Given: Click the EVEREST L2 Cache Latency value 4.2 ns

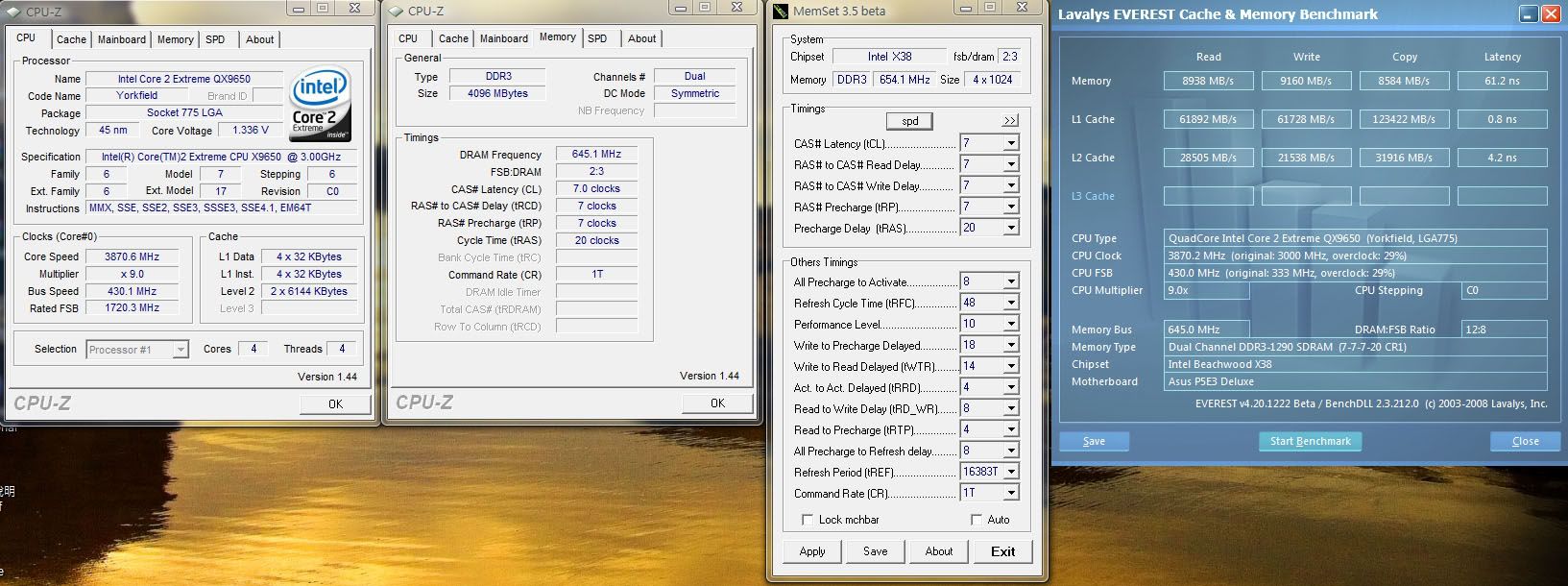Looking at the screenshot, I should 1503,158.
